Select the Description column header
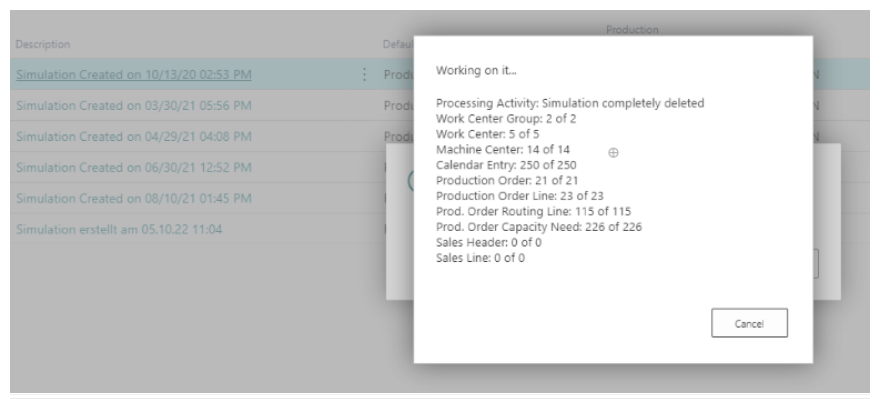The width and height of the screenshot is (882, 399). point(43,44)
